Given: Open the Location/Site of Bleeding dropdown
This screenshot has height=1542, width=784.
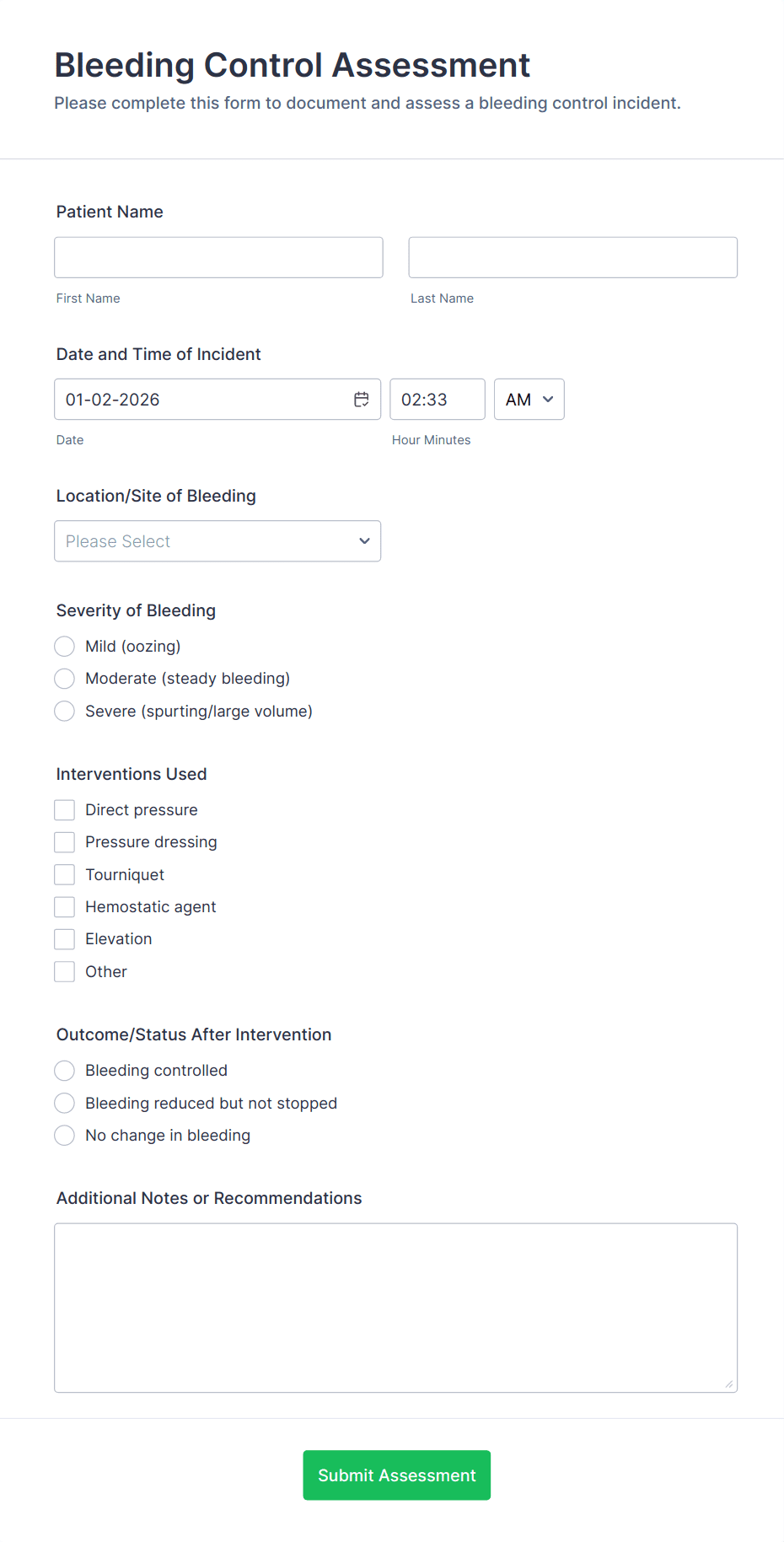Looking at the screenshot, I should click(217, 541).
